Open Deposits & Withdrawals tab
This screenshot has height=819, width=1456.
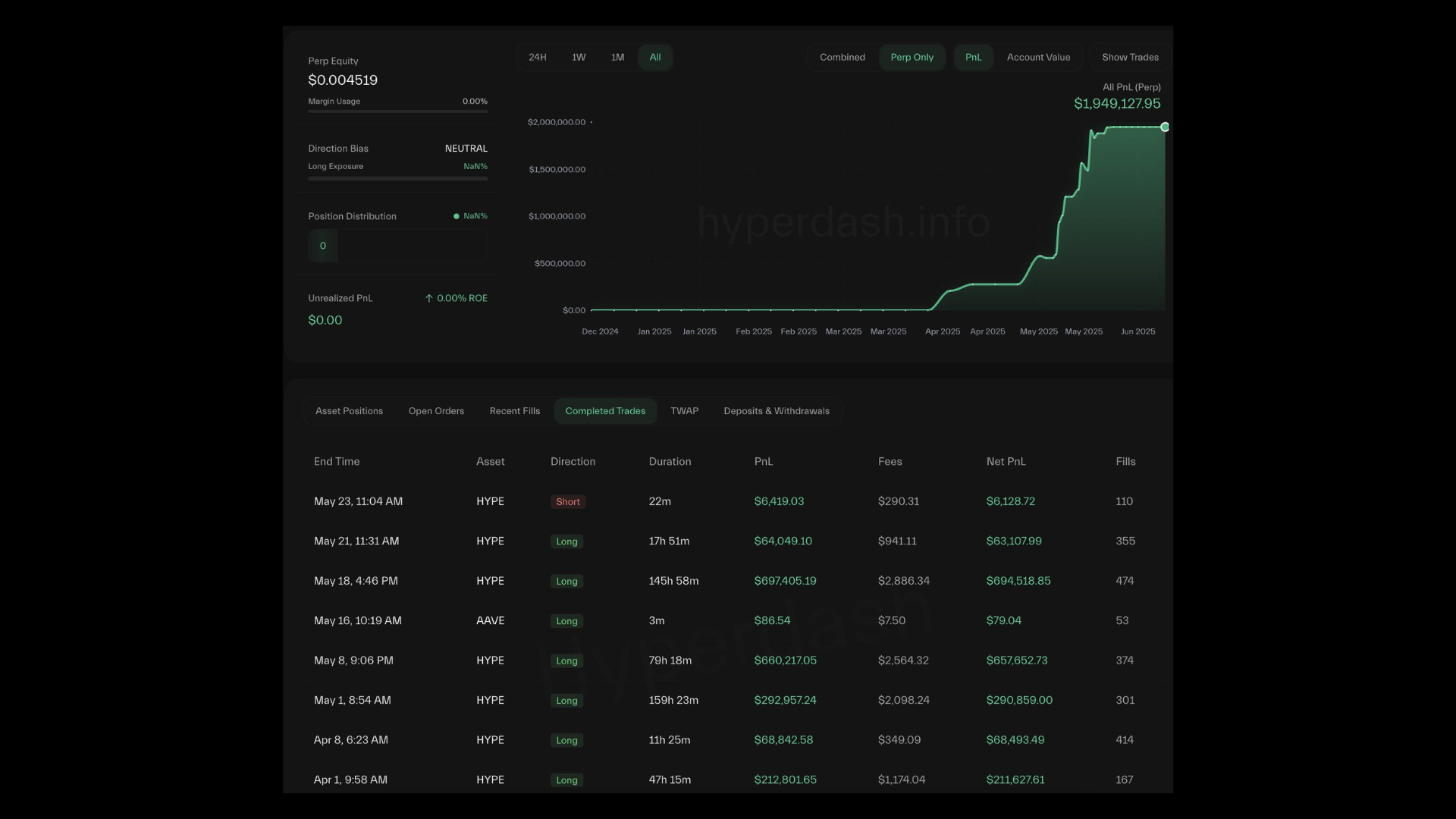777,411
